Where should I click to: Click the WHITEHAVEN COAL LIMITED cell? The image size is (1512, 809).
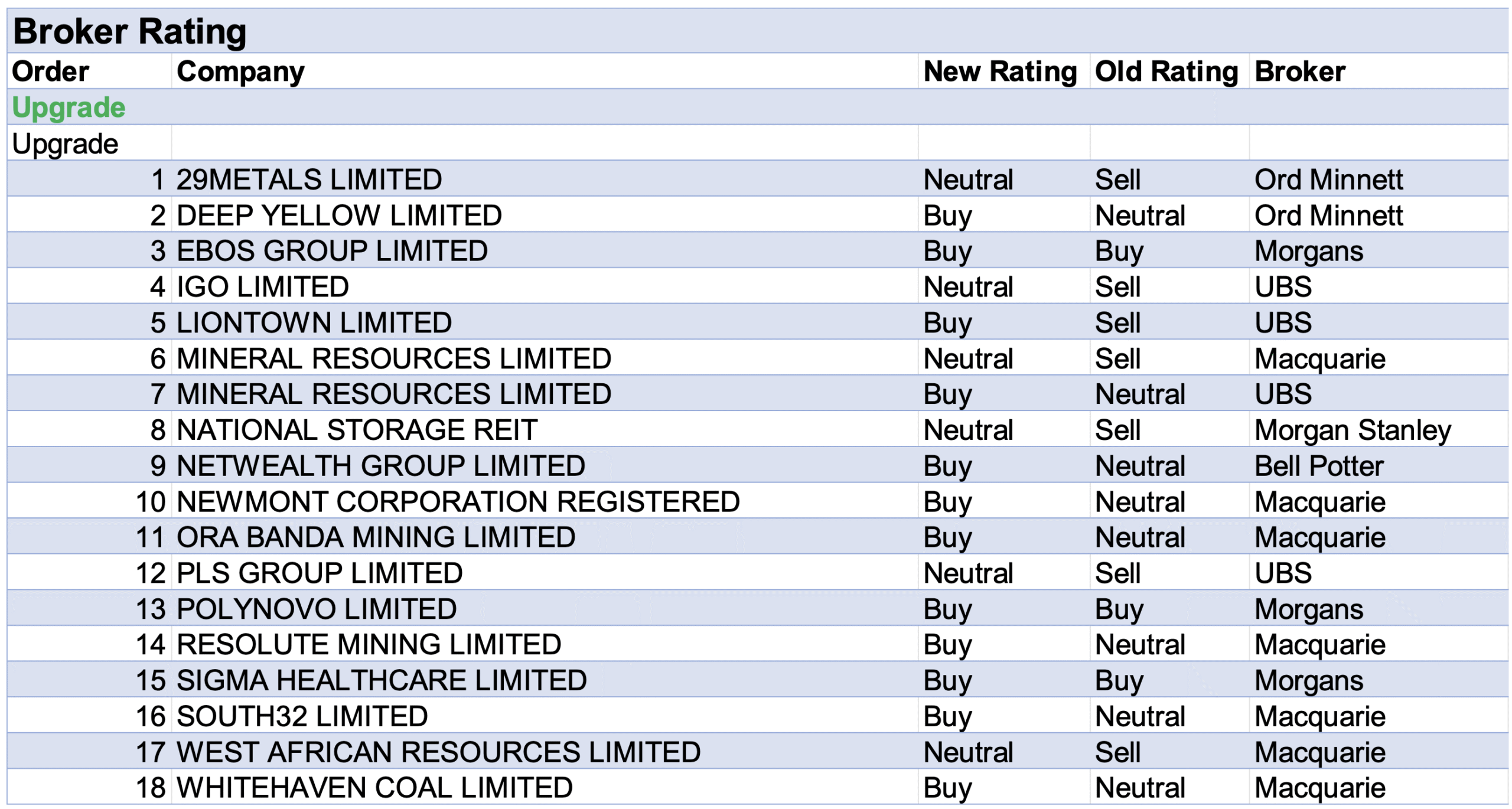pos(374,788)
